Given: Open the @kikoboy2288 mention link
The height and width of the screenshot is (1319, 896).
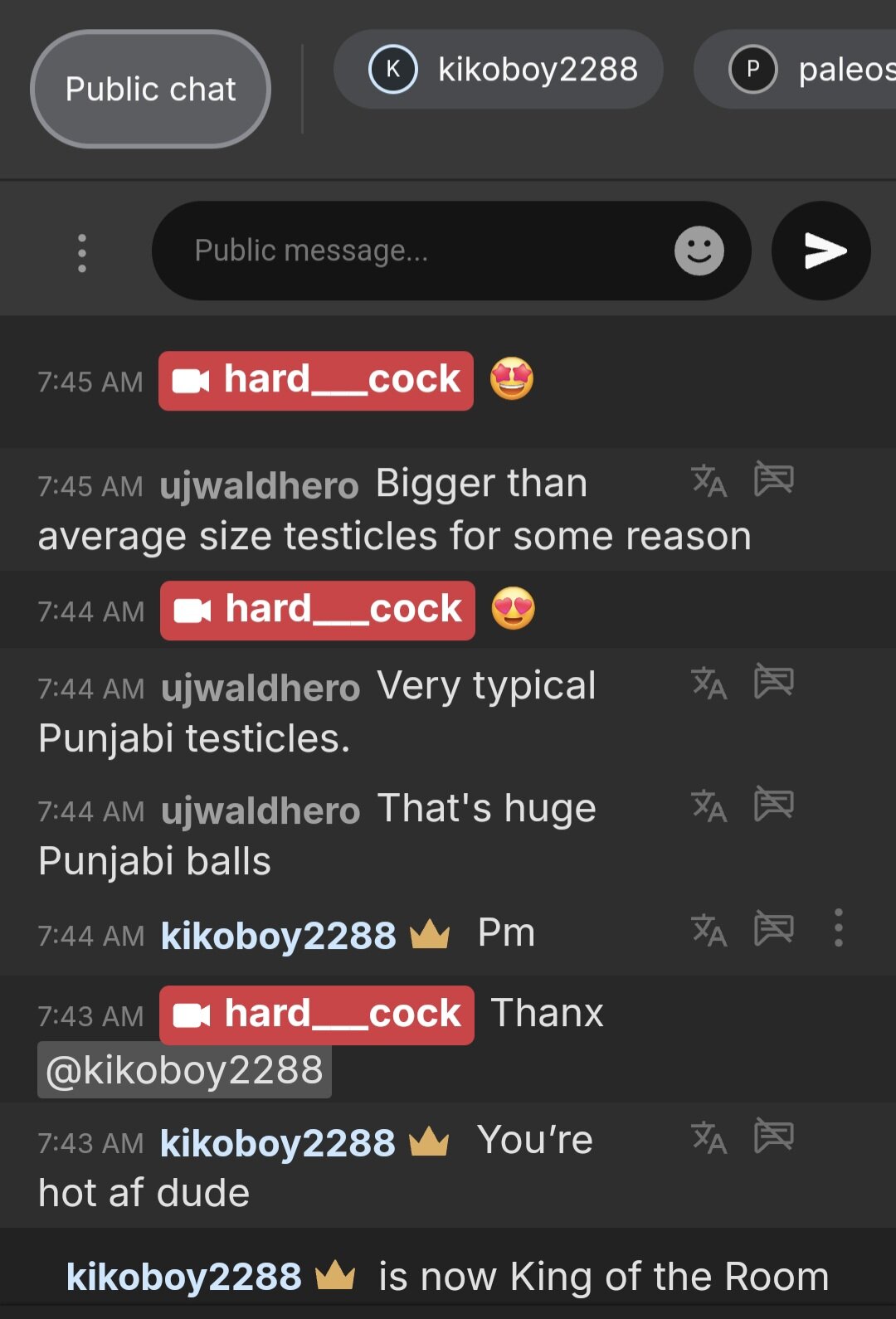Looking at the screenshot, I should (184, 1070).
